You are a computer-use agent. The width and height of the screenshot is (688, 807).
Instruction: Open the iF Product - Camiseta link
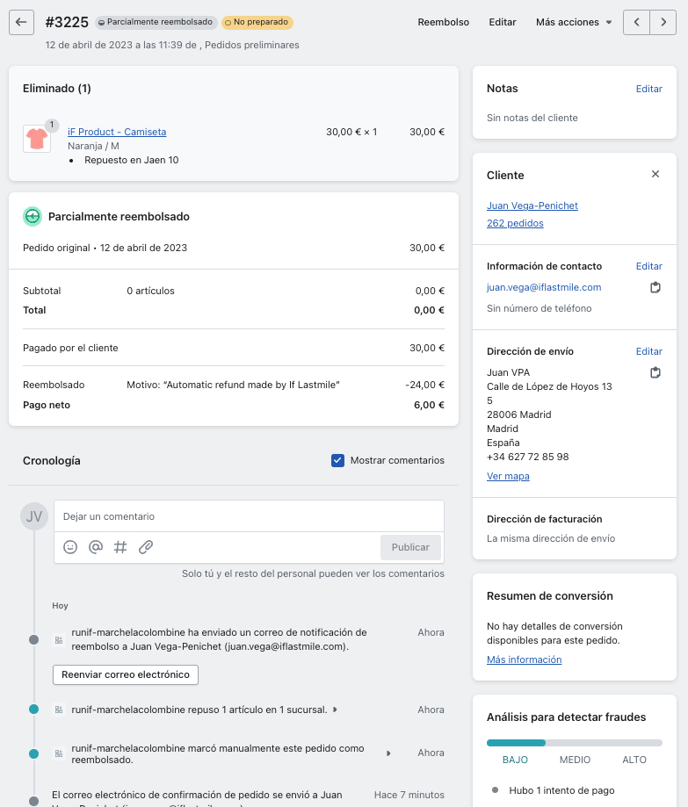click(x=117, y=132)
